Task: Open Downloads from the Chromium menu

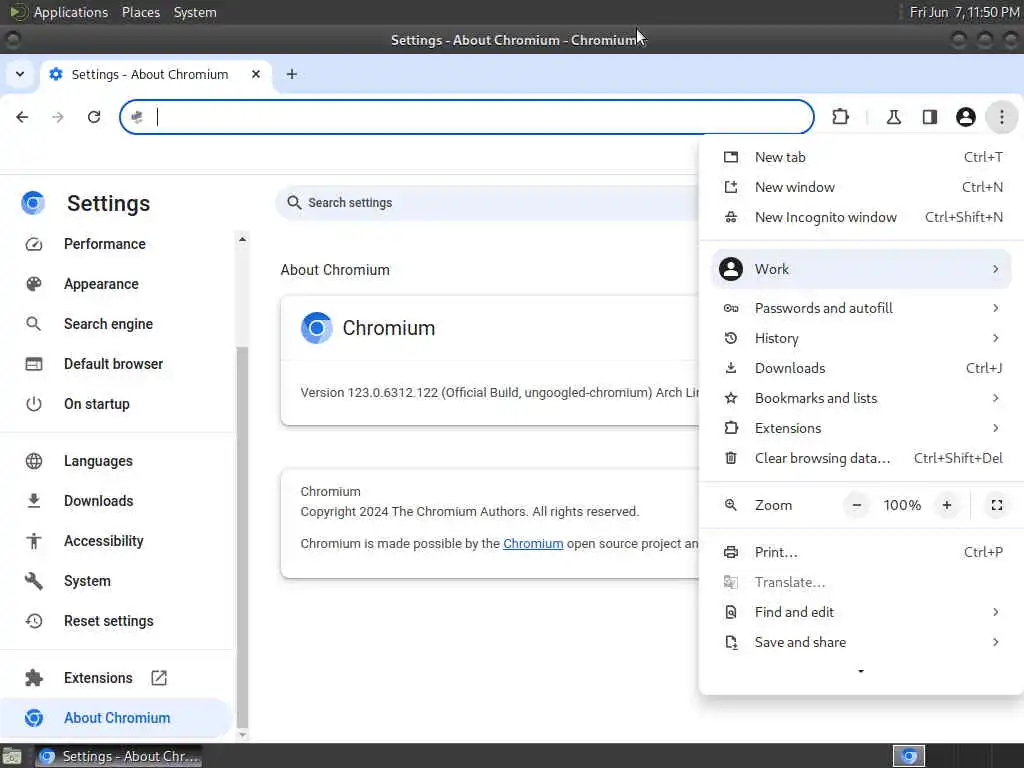Action: tap(861, 368)
